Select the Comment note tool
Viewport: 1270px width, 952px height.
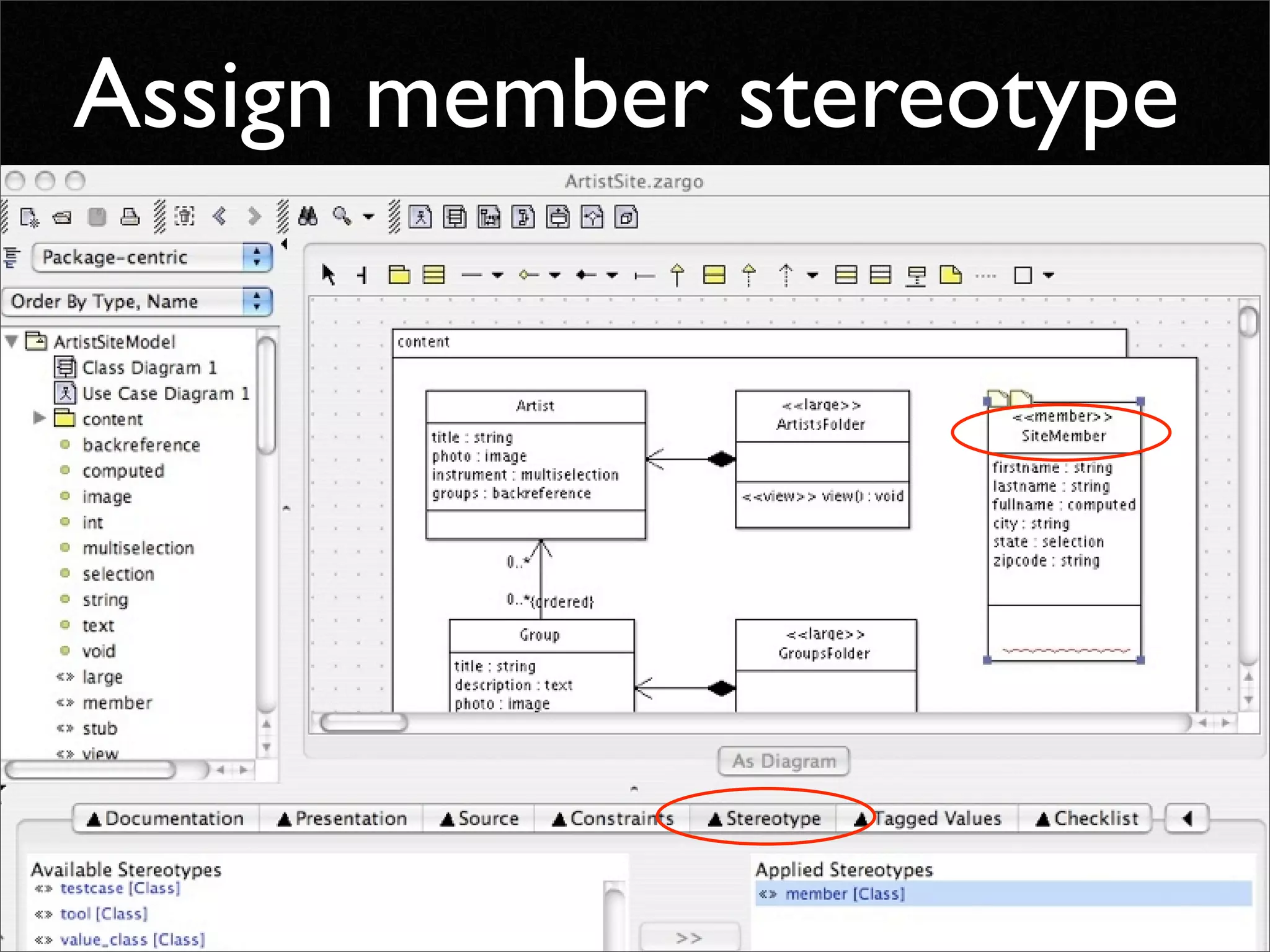(950, 274)
